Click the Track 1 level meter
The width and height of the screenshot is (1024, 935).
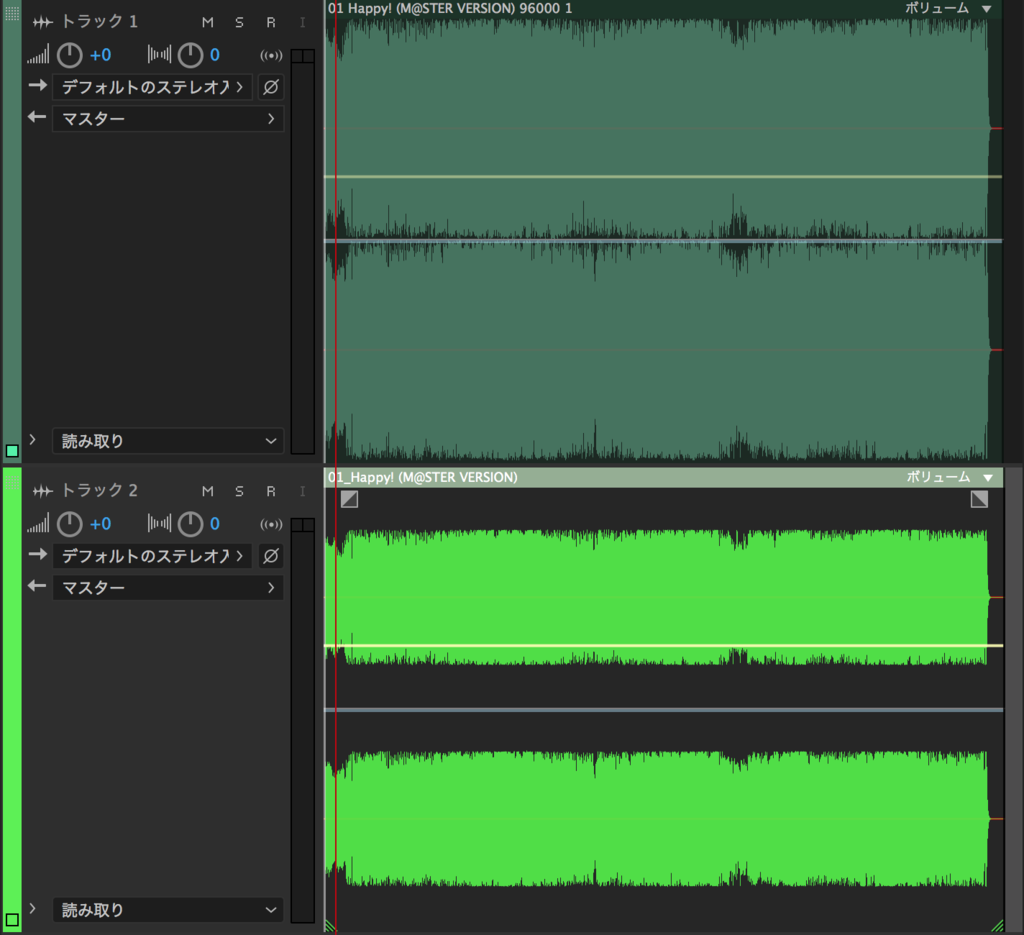point(303,251)
